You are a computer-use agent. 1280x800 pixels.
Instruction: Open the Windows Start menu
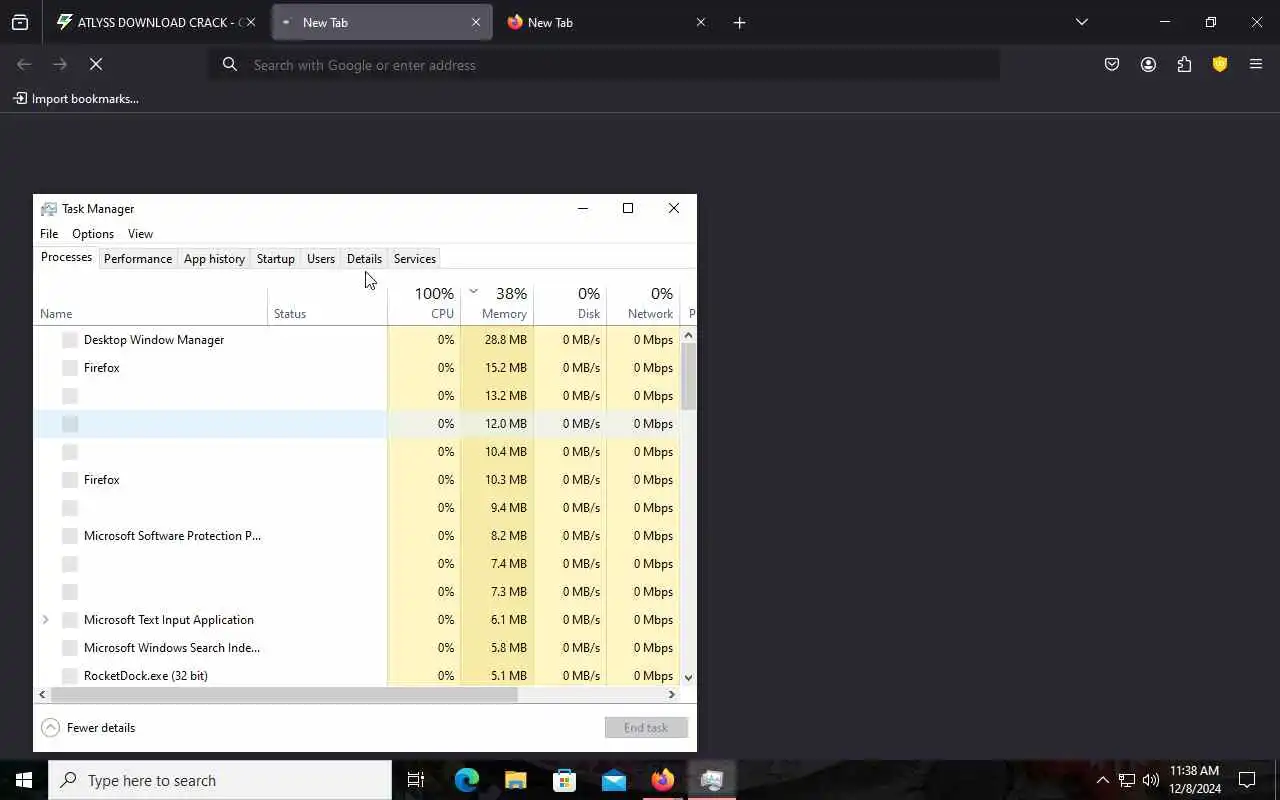24,780
